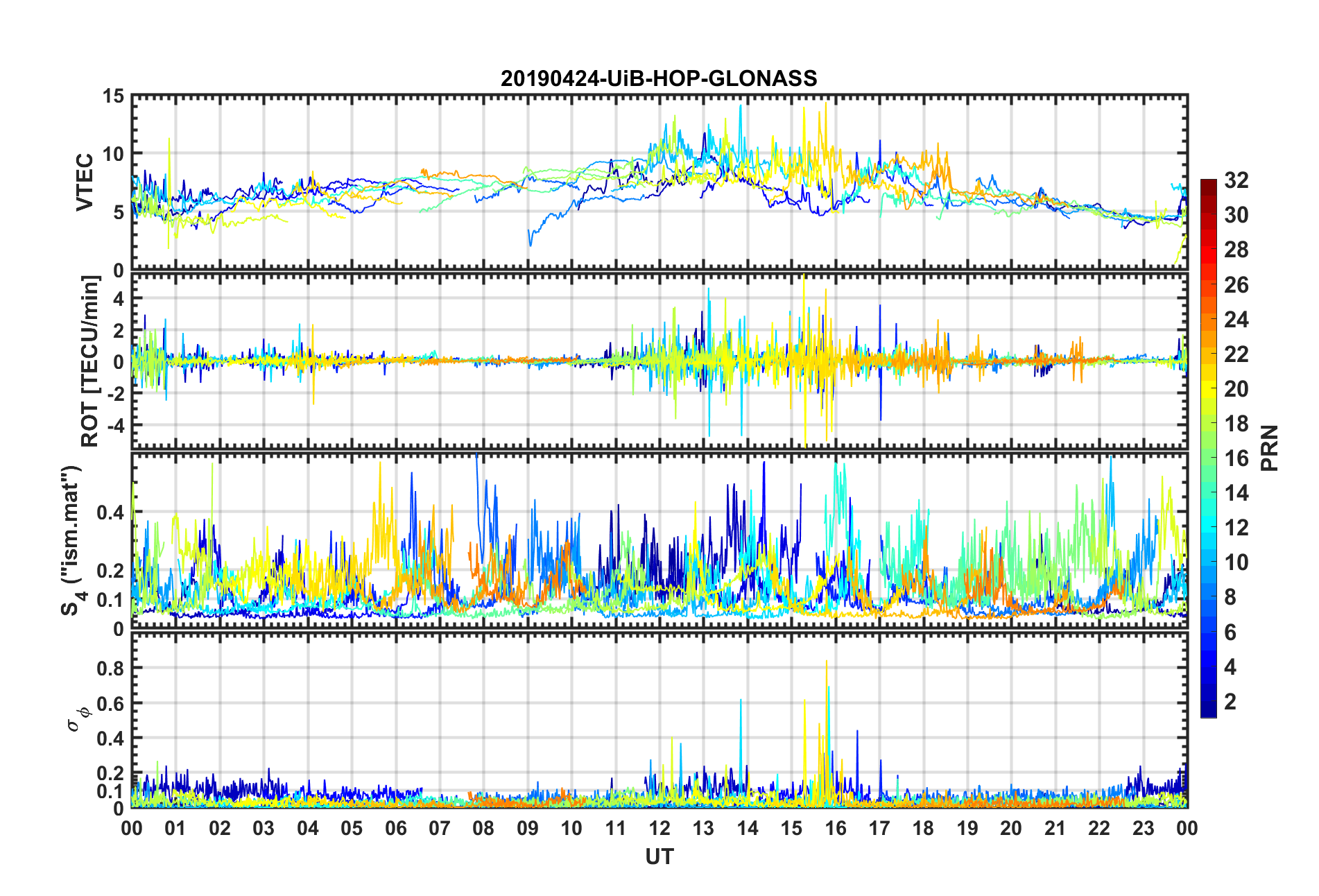Click colorbar tick label 22
The image size is (1319, 896).
click(1236, 354)
